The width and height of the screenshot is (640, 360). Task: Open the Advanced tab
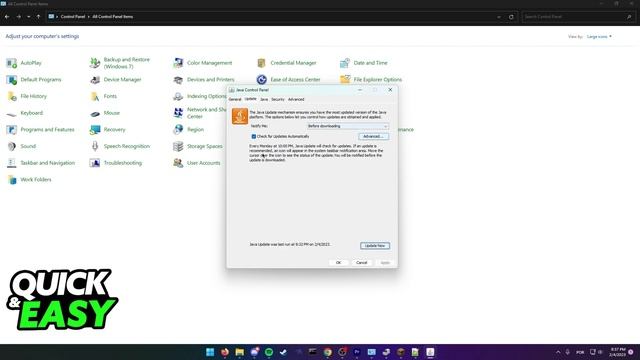coord(296,100)
